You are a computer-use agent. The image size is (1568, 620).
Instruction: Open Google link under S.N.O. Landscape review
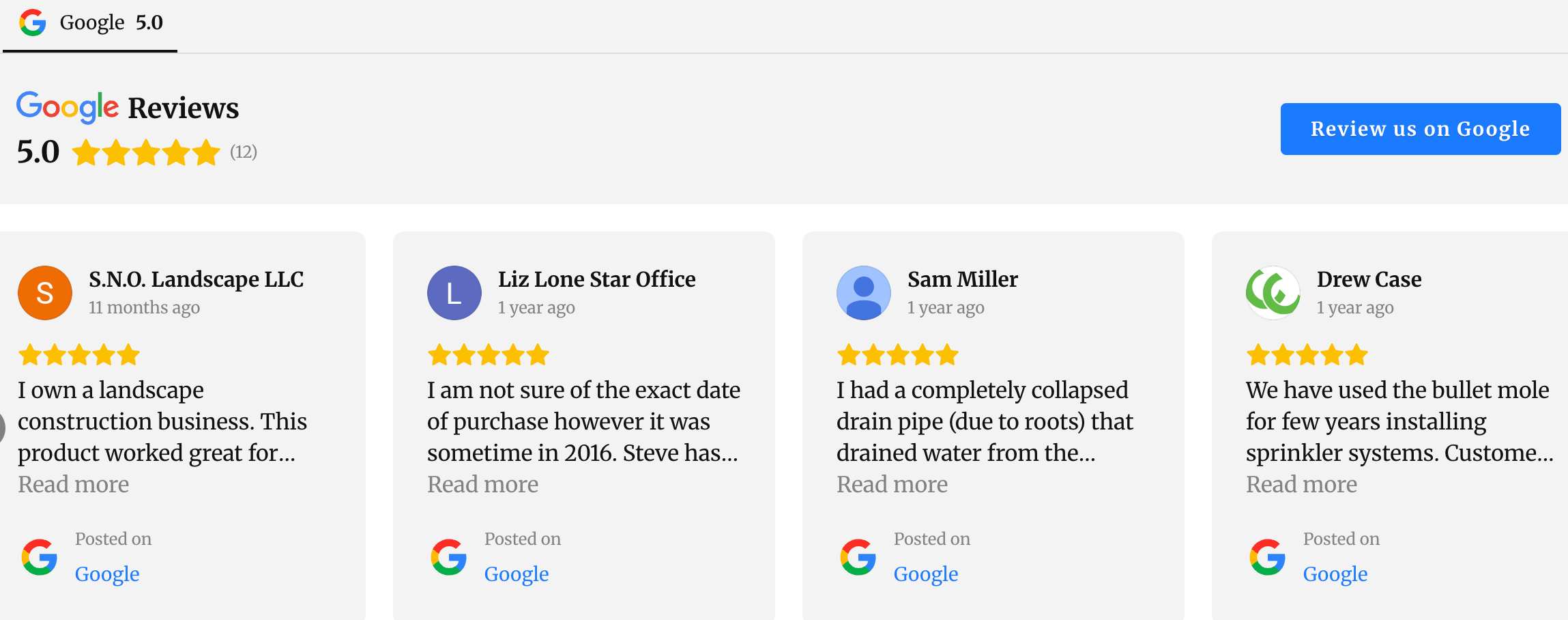point(107,574)
